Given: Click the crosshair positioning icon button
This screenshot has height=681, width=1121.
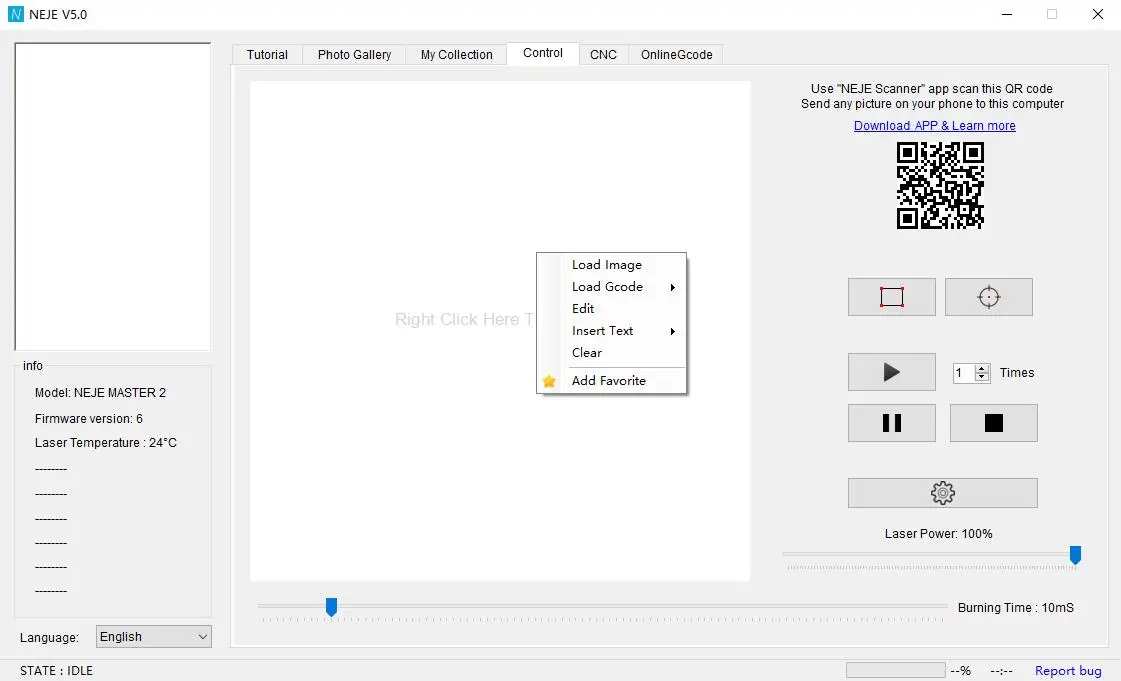Looking at the screenshot, I should click(x=989, y=297).
